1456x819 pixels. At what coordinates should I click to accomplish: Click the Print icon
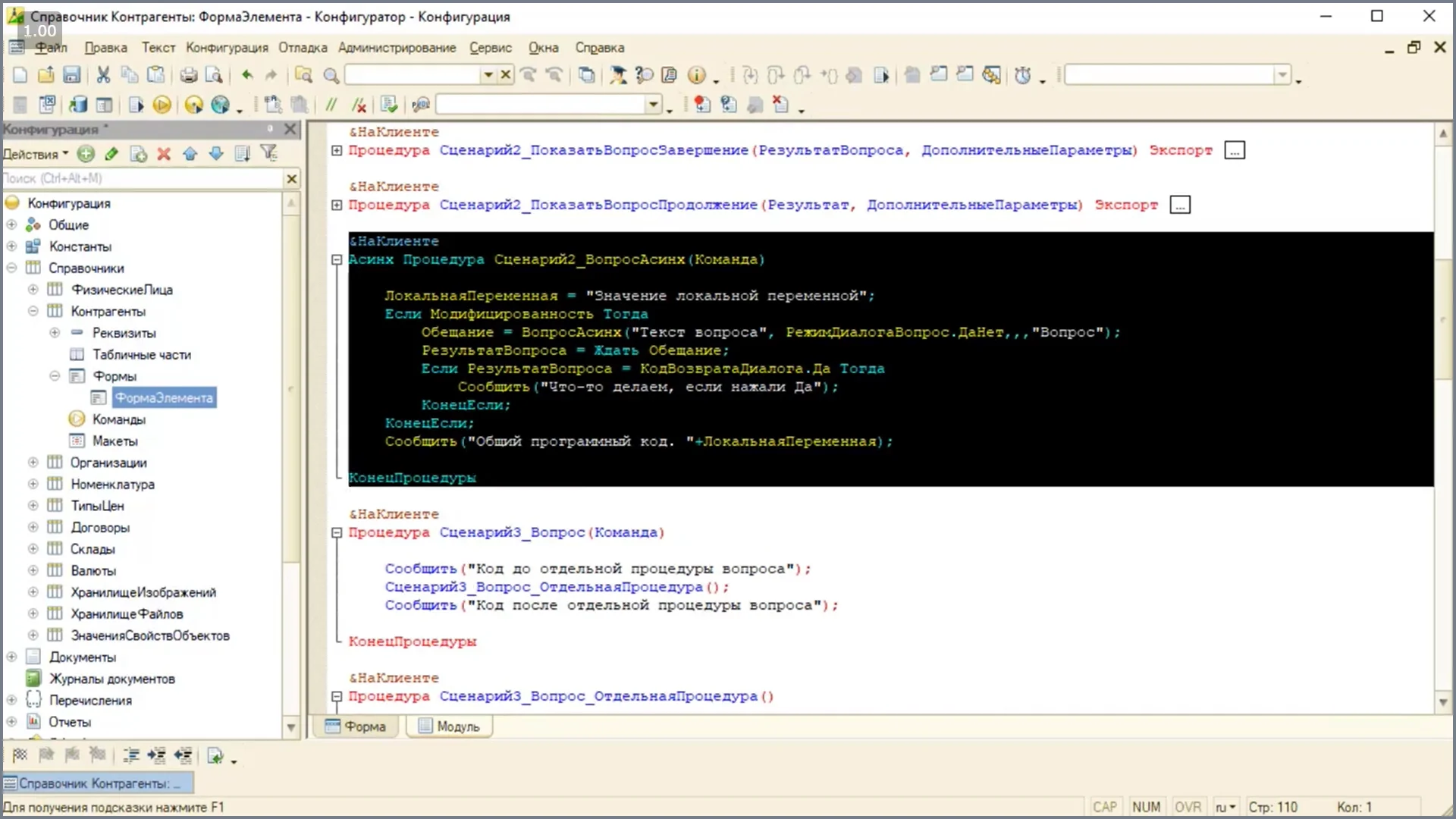tap(188, 75)
